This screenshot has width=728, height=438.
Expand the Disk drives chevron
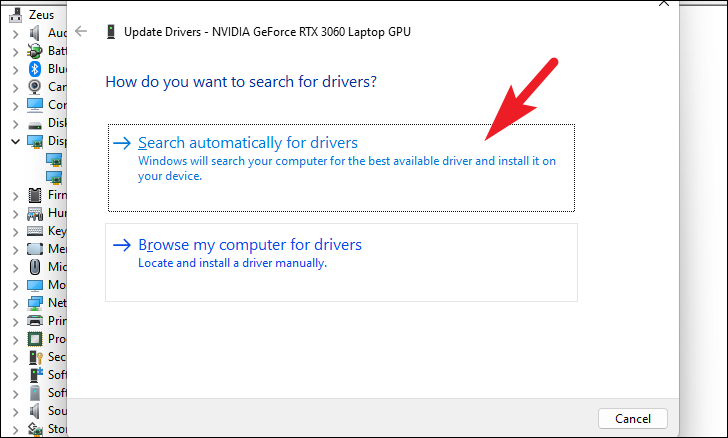15,124
